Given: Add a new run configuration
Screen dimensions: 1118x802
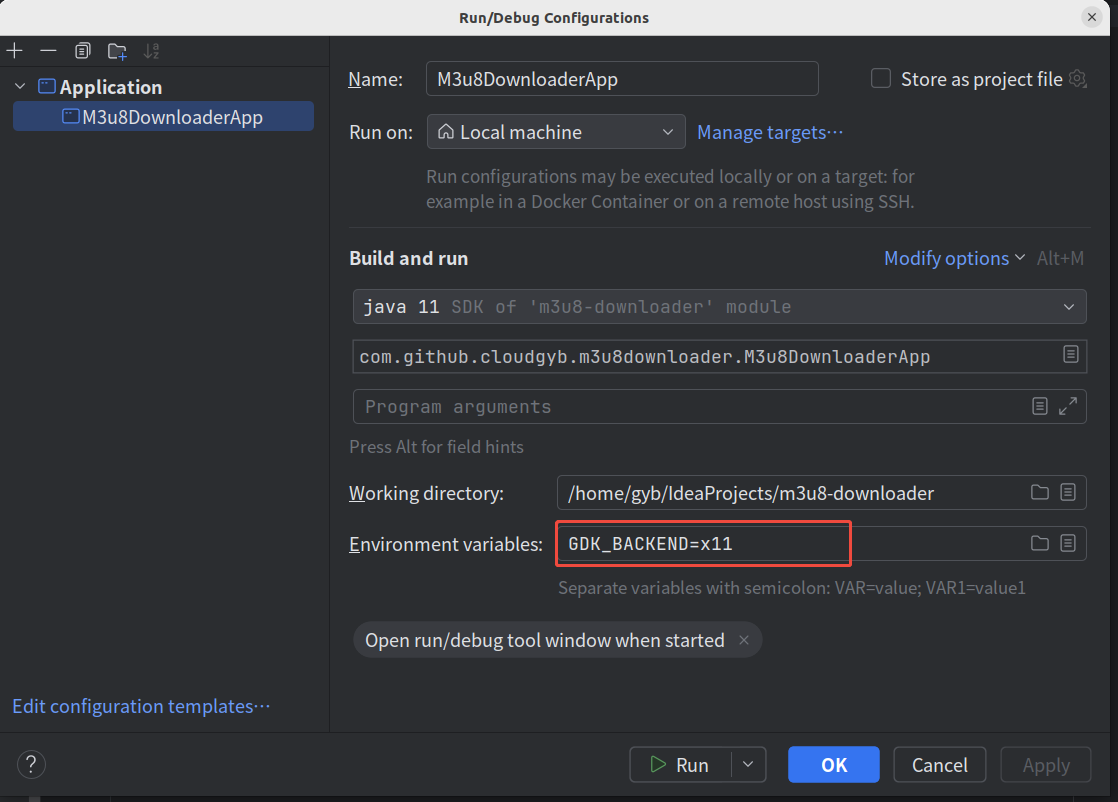Looking at the screenshot, I should (x=14, y=50).
